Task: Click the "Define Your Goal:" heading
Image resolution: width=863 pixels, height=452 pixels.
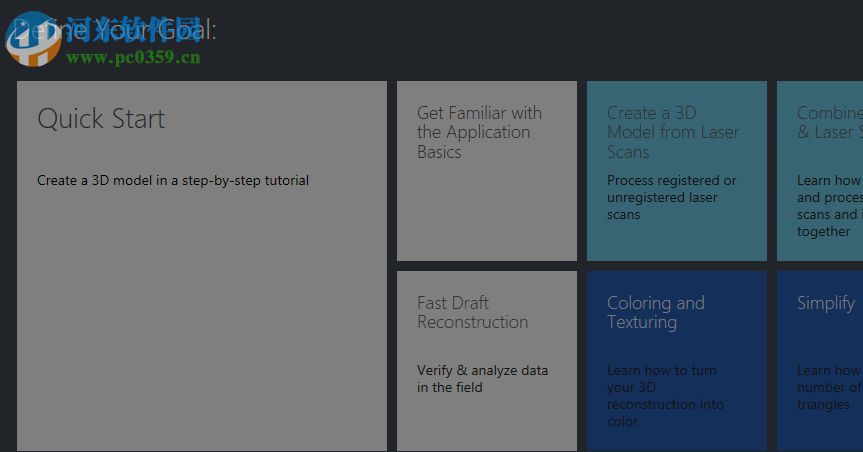Action: pyautogui.click(x=130, y=29)
